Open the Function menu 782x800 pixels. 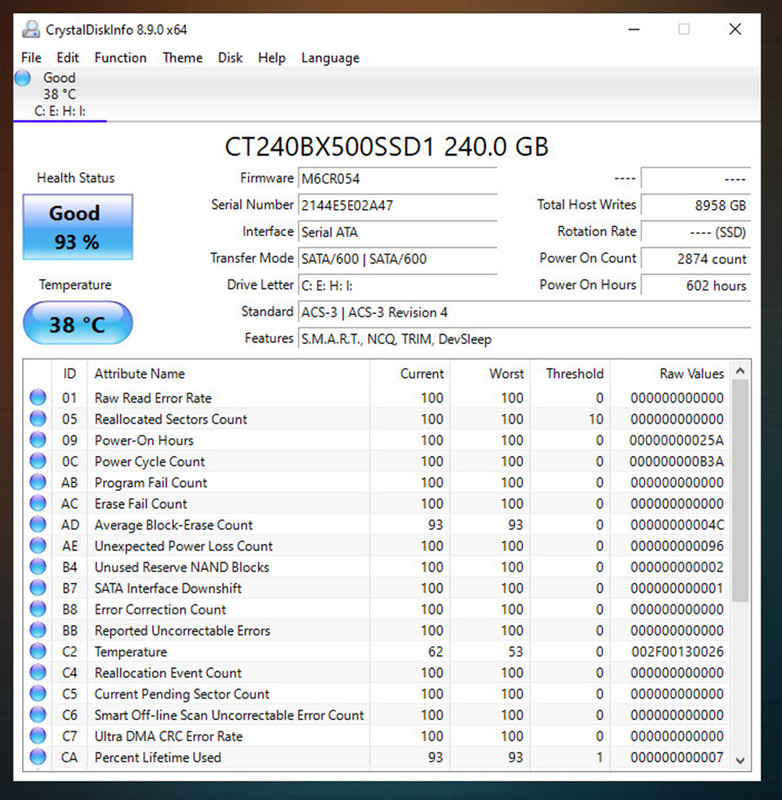(120, 58)
